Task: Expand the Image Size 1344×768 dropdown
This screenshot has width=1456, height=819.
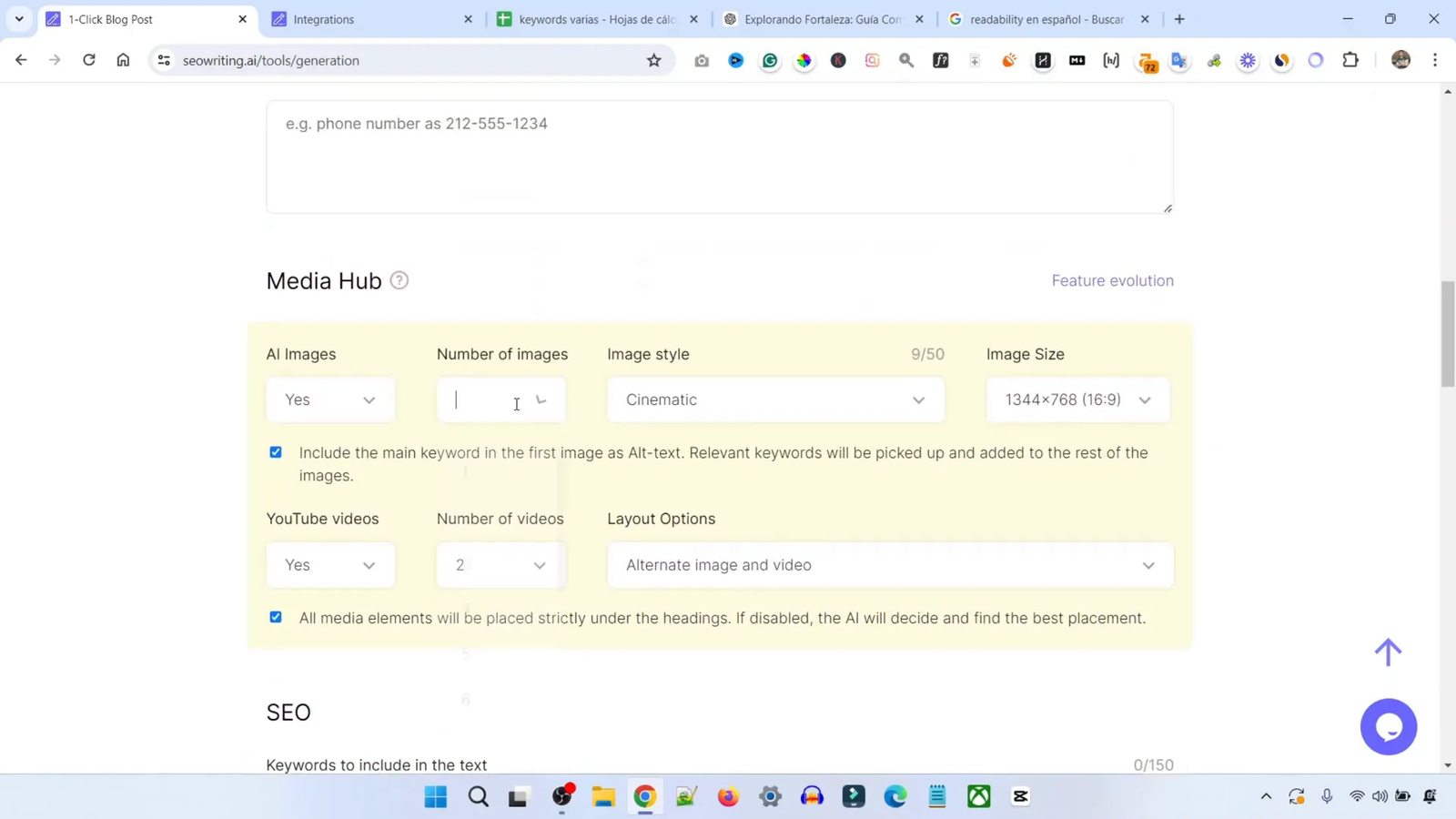Action: [x=1077, y=399]
